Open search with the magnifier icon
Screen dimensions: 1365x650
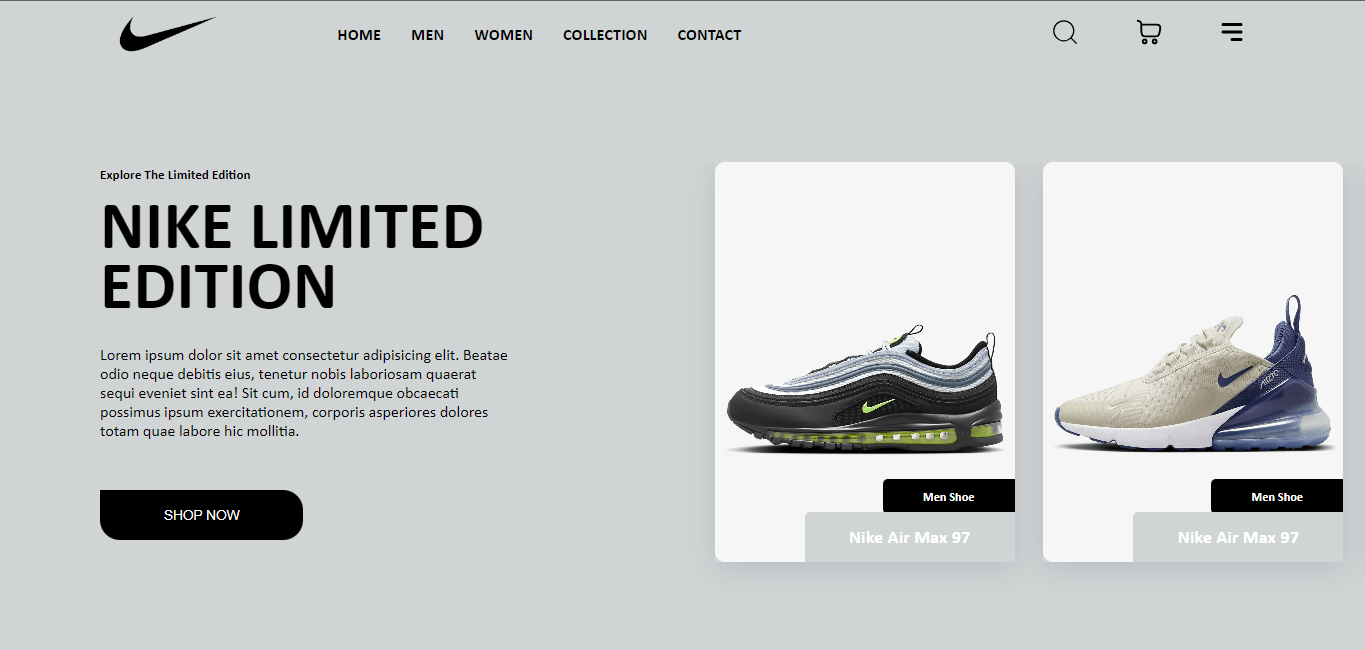(1065, 33)
